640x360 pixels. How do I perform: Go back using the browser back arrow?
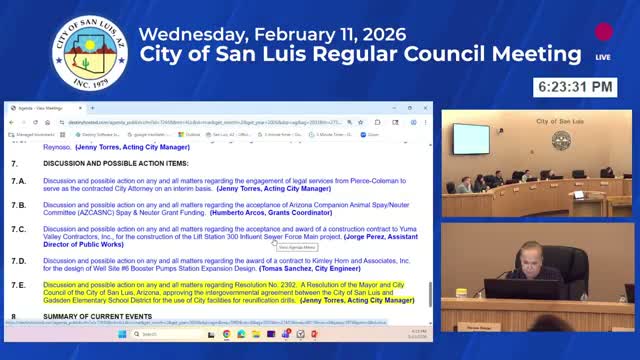(11, 122)
